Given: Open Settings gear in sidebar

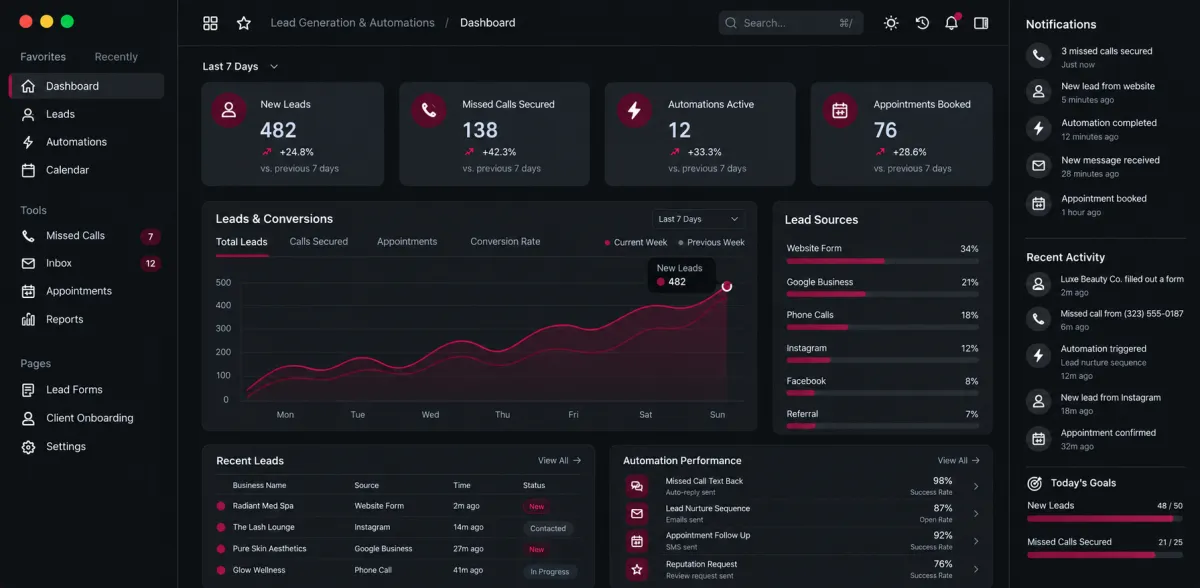Looking at the screenshot, I should [86, 446].
